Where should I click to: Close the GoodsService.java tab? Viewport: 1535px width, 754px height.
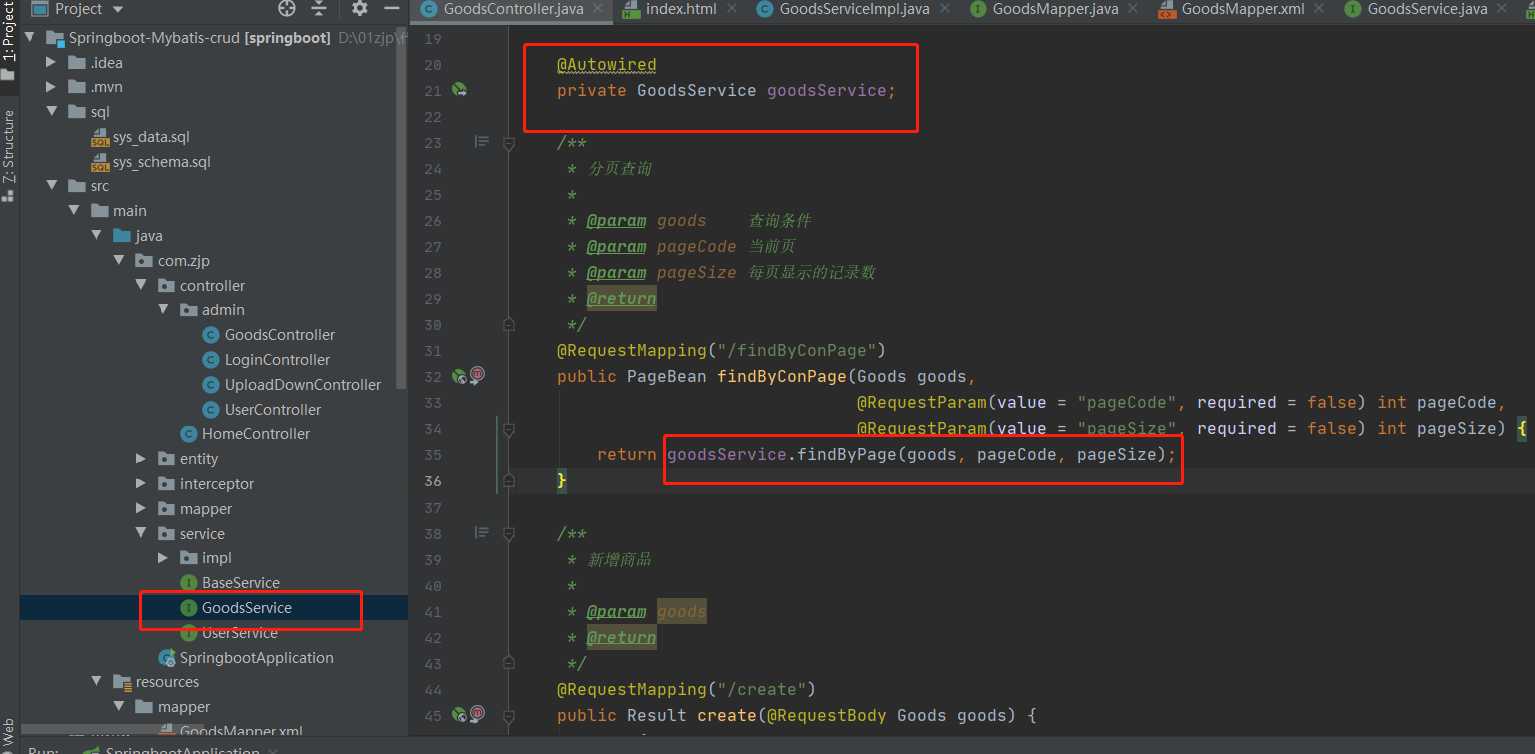(x=1502, y=9)
